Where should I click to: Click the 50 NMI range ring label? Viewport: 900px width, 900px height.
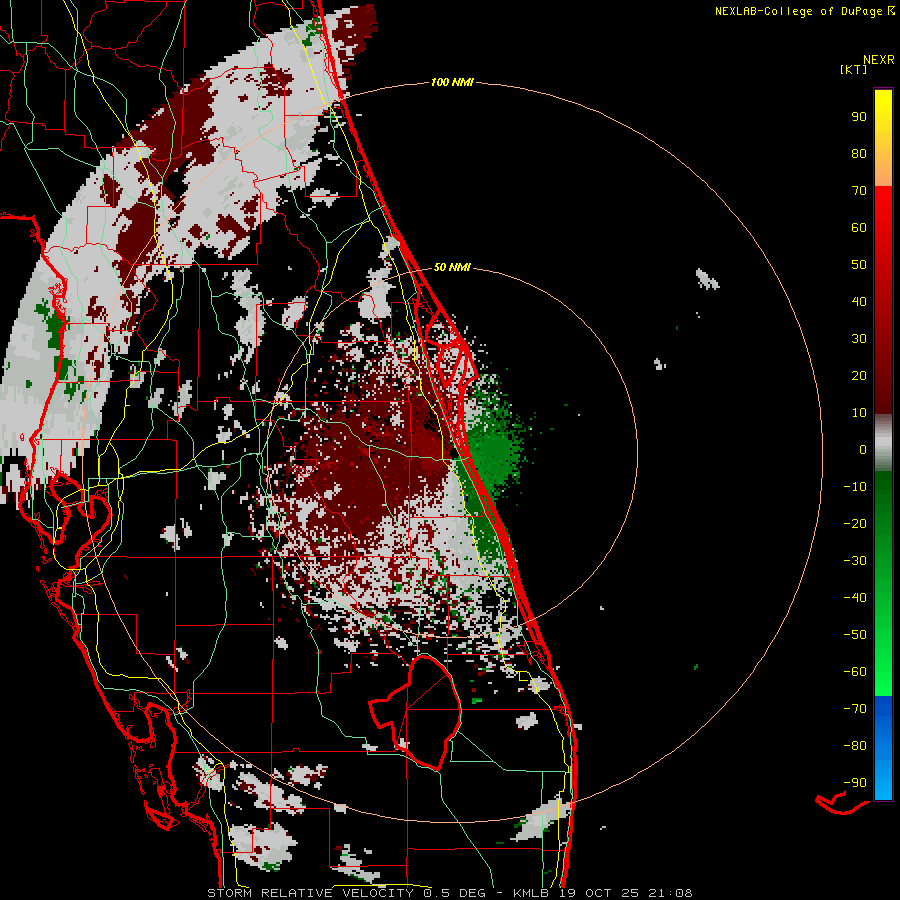452,267
